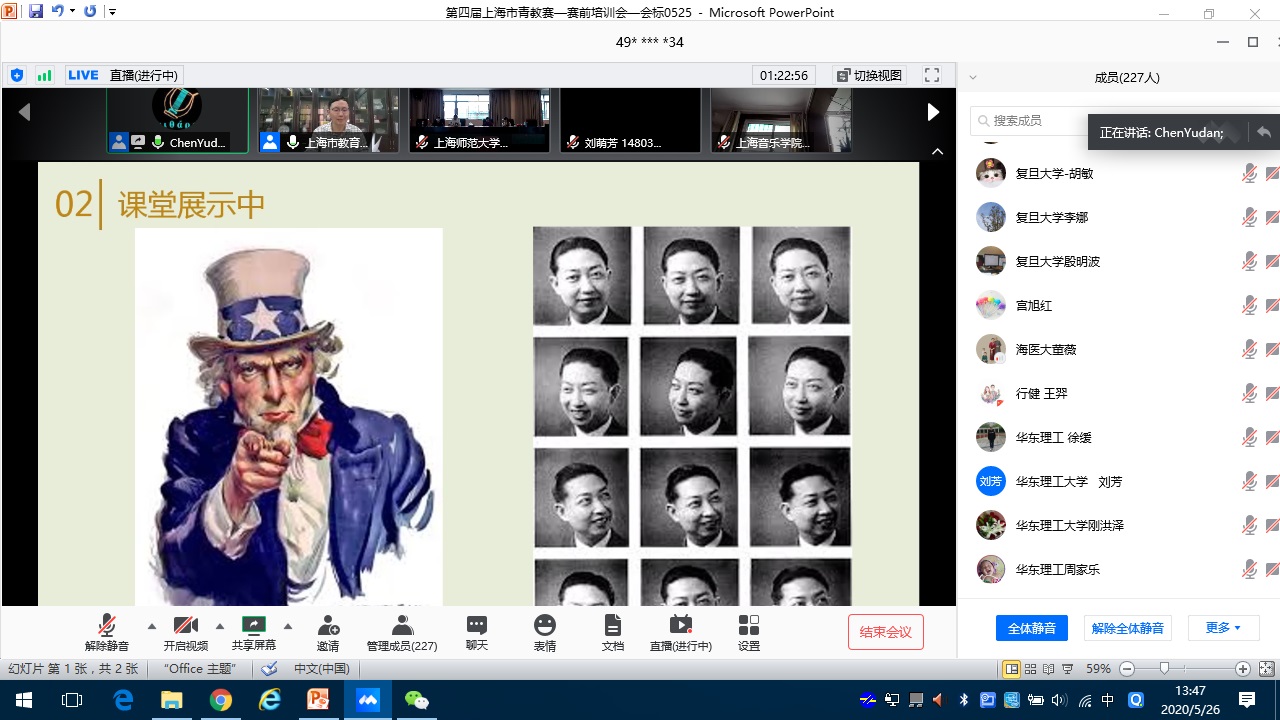This screenshot has height=720, width=1280.
Task: Open Customize Quick Access Toolbar dropdown
Action: (x=112, y=12)
